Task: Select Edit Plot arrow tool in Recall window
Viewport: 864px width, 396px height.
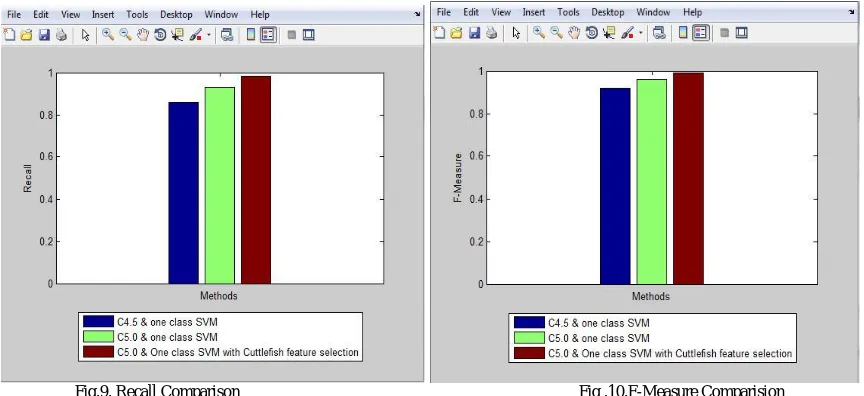Action: 85,35
